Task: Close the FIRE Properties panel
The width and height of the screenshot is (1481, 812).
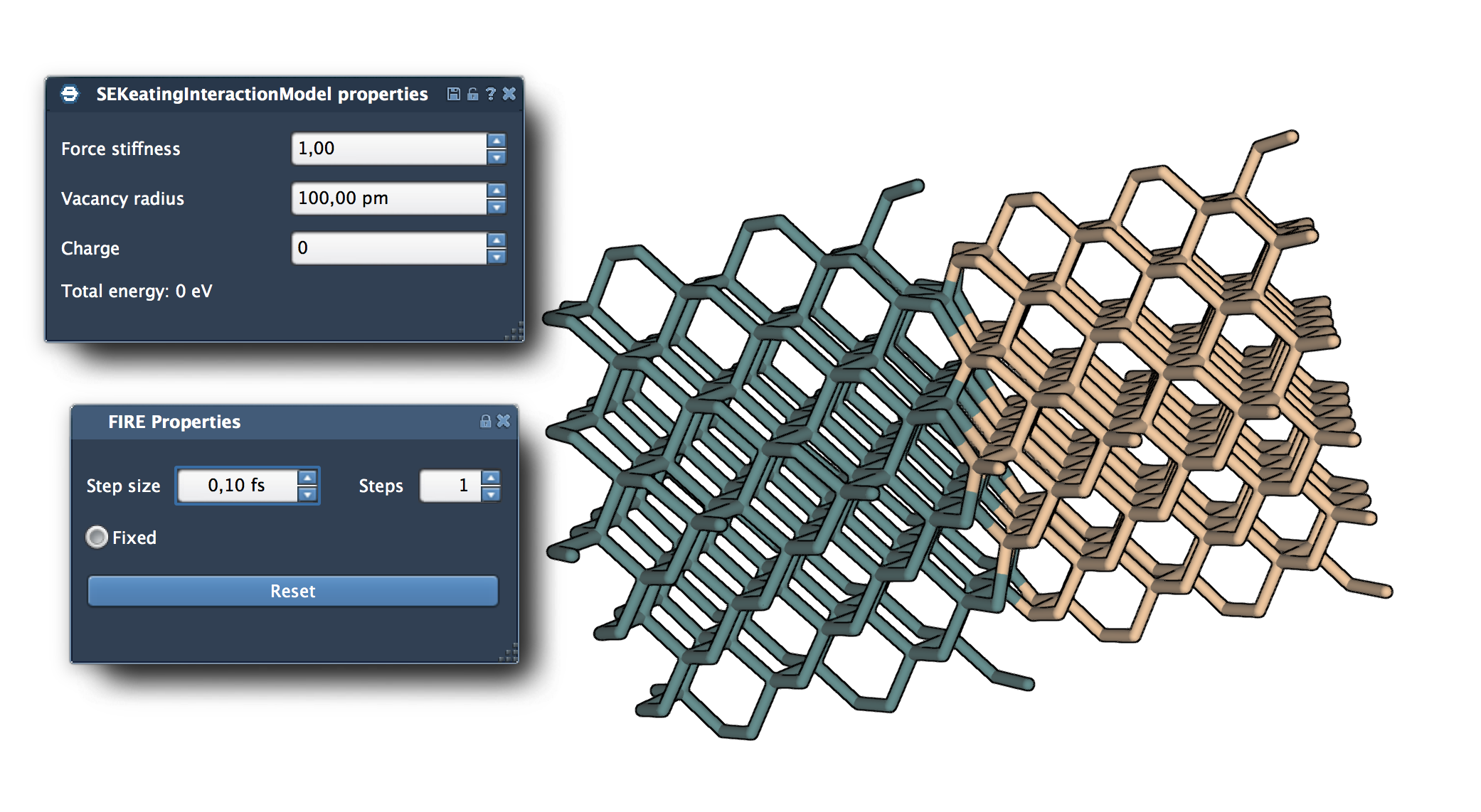Action: pyautogui.click(x=504, y=422)
